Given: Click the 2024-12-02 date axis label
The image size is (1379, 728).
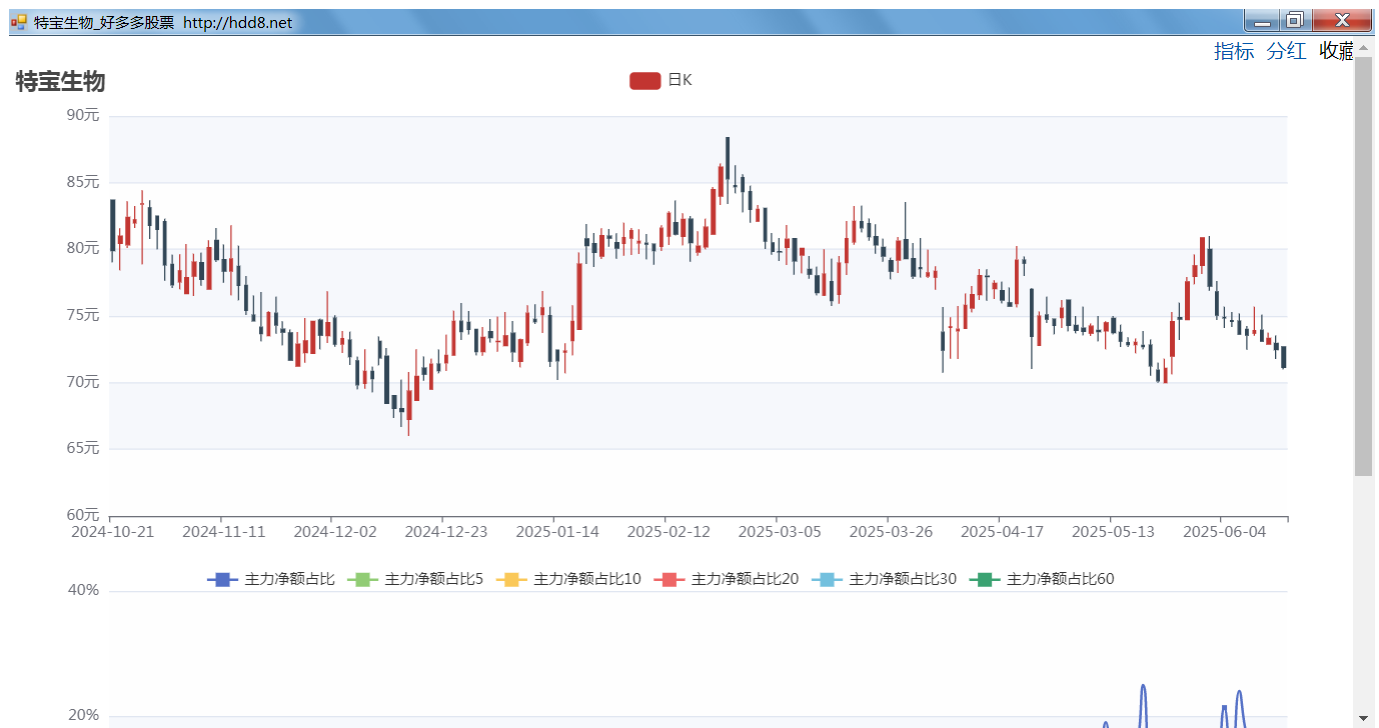Looking at the screenshot, I should click(x=335, y=531).
